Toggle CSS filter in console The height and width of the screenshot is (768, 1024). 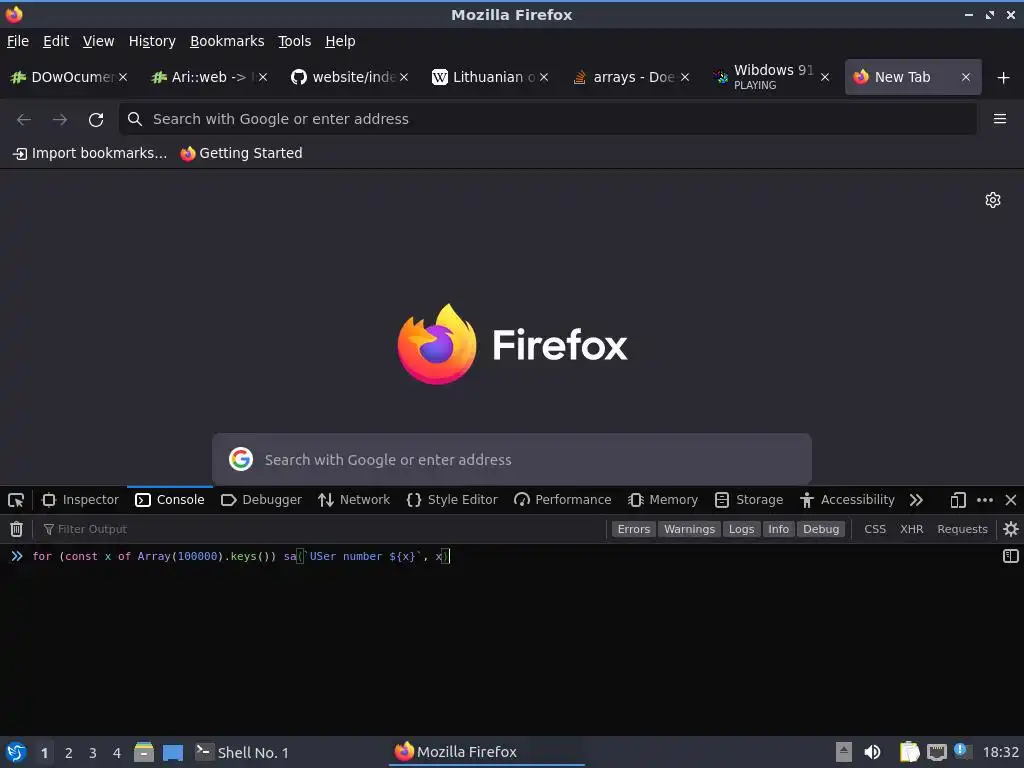875,529
